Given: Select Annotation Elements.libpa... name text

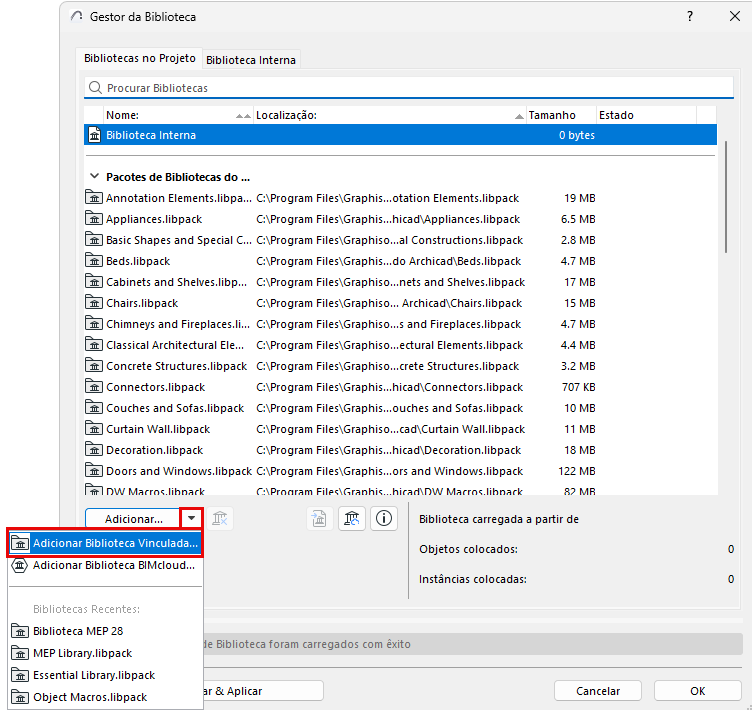Looking at the screenshot, I should (x=178, y=198).
